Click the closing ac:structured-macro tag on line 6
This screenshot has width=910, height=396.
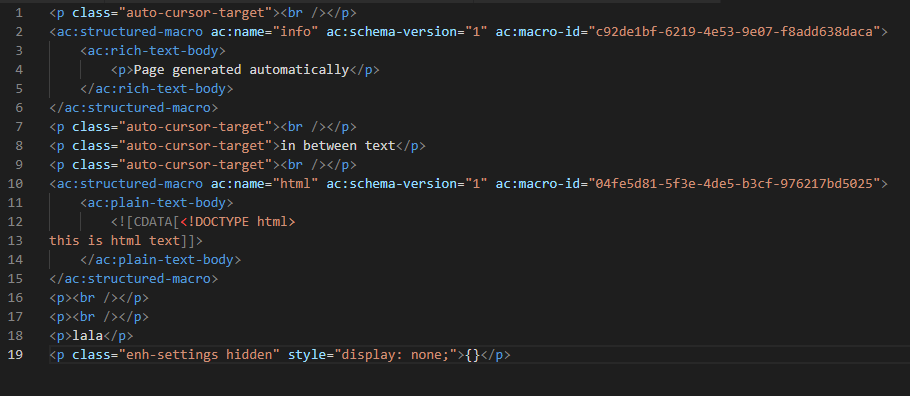tap(134, 108)
